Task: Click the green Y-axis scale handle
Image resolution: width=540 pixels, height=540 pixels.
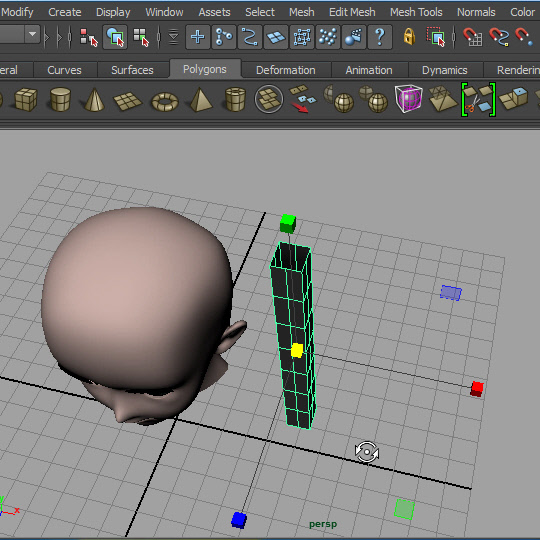Action: pyautogui.click(x=288, y=224)
